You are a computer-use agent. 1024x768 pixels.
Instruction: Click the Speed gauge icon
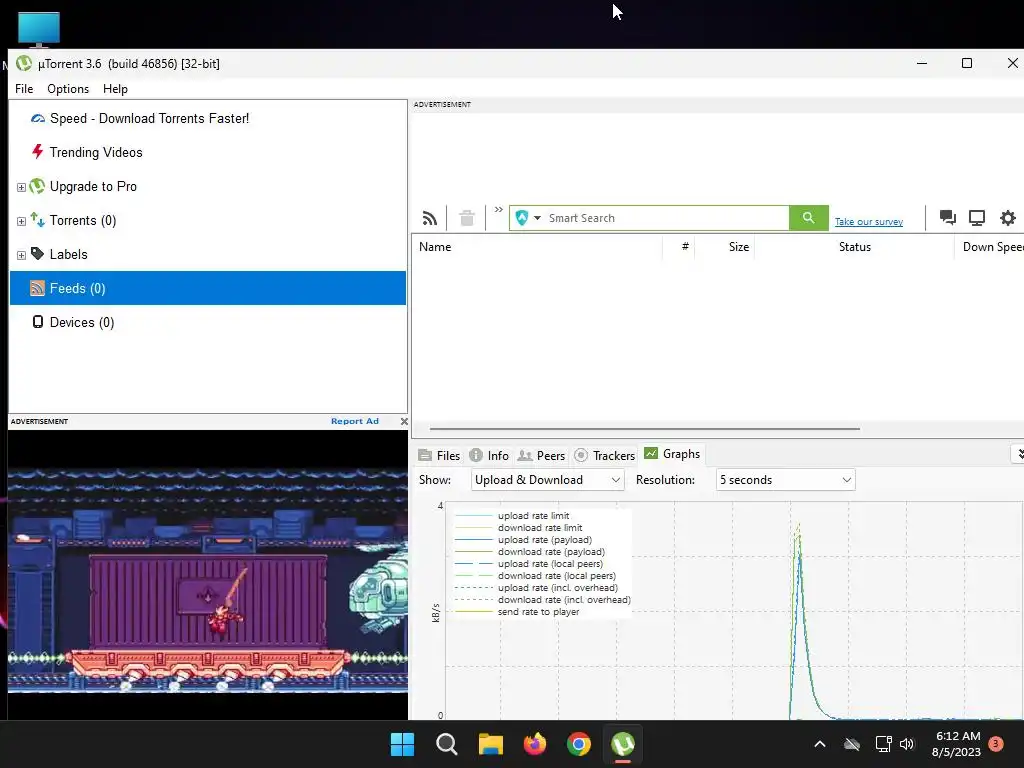point(38,118)
